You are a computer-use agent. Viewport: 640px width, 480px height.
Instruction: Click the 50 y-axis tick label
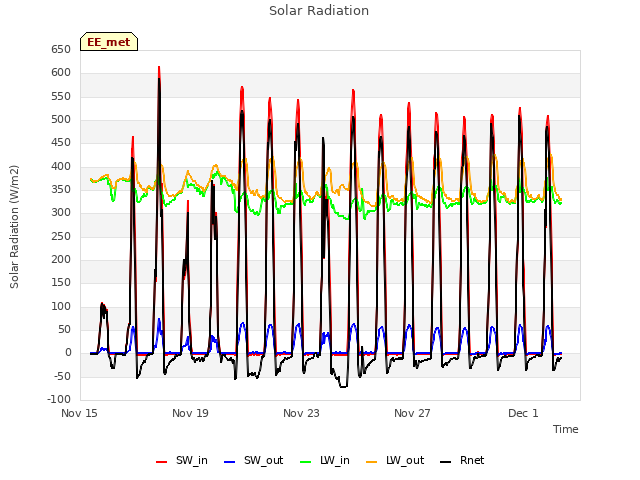click(x=64, y=330)
